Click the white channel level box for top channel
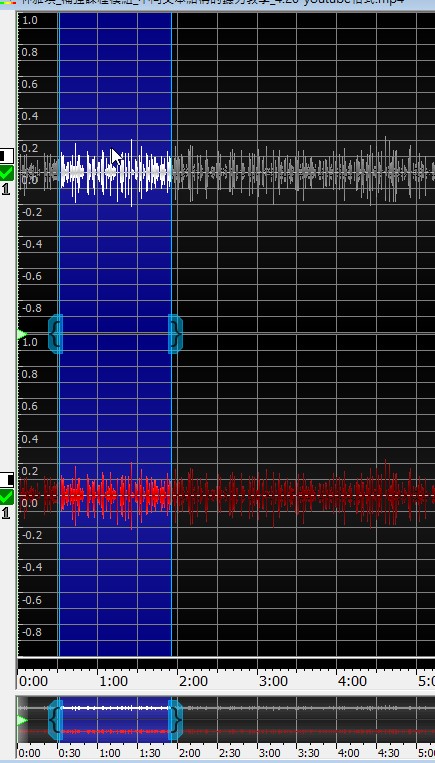Viewport: 435px width, 763px height. click(6, 156)
